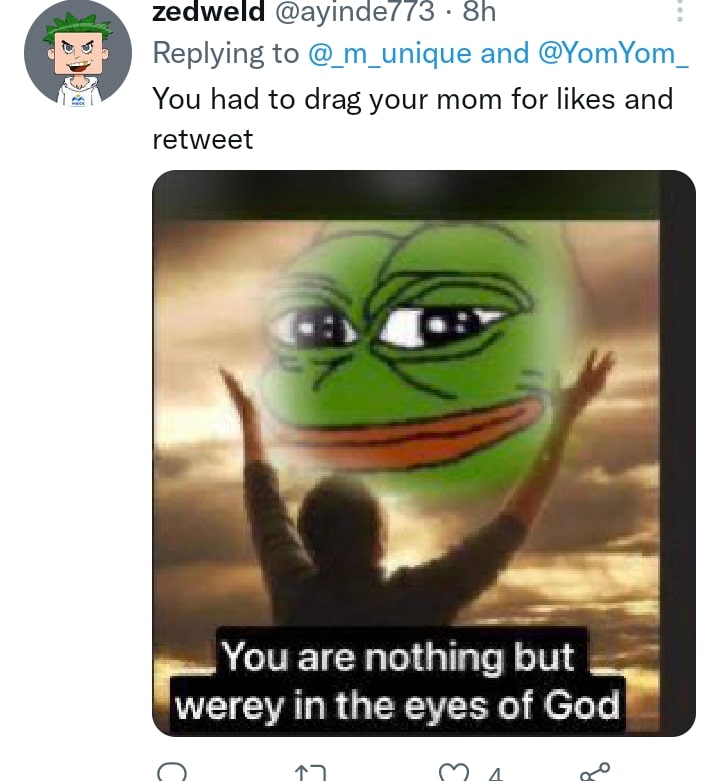Tap the word 'retweet' in the tweet text
The width and height of the screenshot is (720, 781).
[203, 139]
